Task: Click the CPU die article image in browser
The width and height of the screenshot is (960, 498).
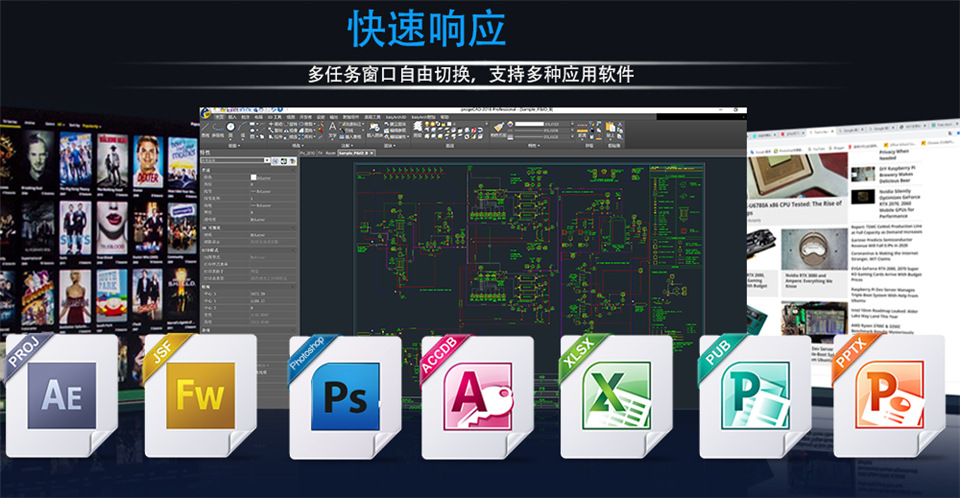Action: pyautogui.click(x=797, y=175)
